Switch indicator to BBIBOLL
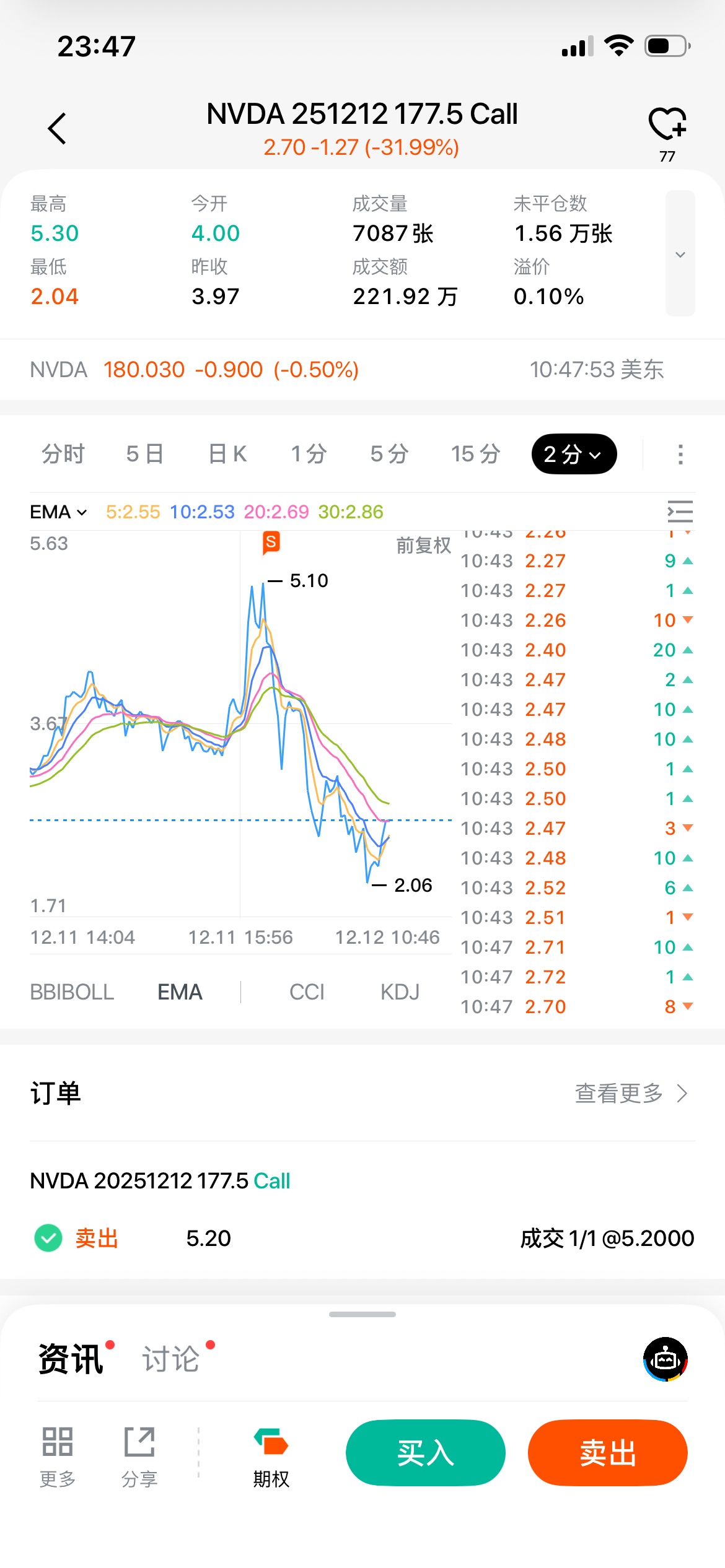This screenshot has height=1568, width=725. (x=72, y=992)
